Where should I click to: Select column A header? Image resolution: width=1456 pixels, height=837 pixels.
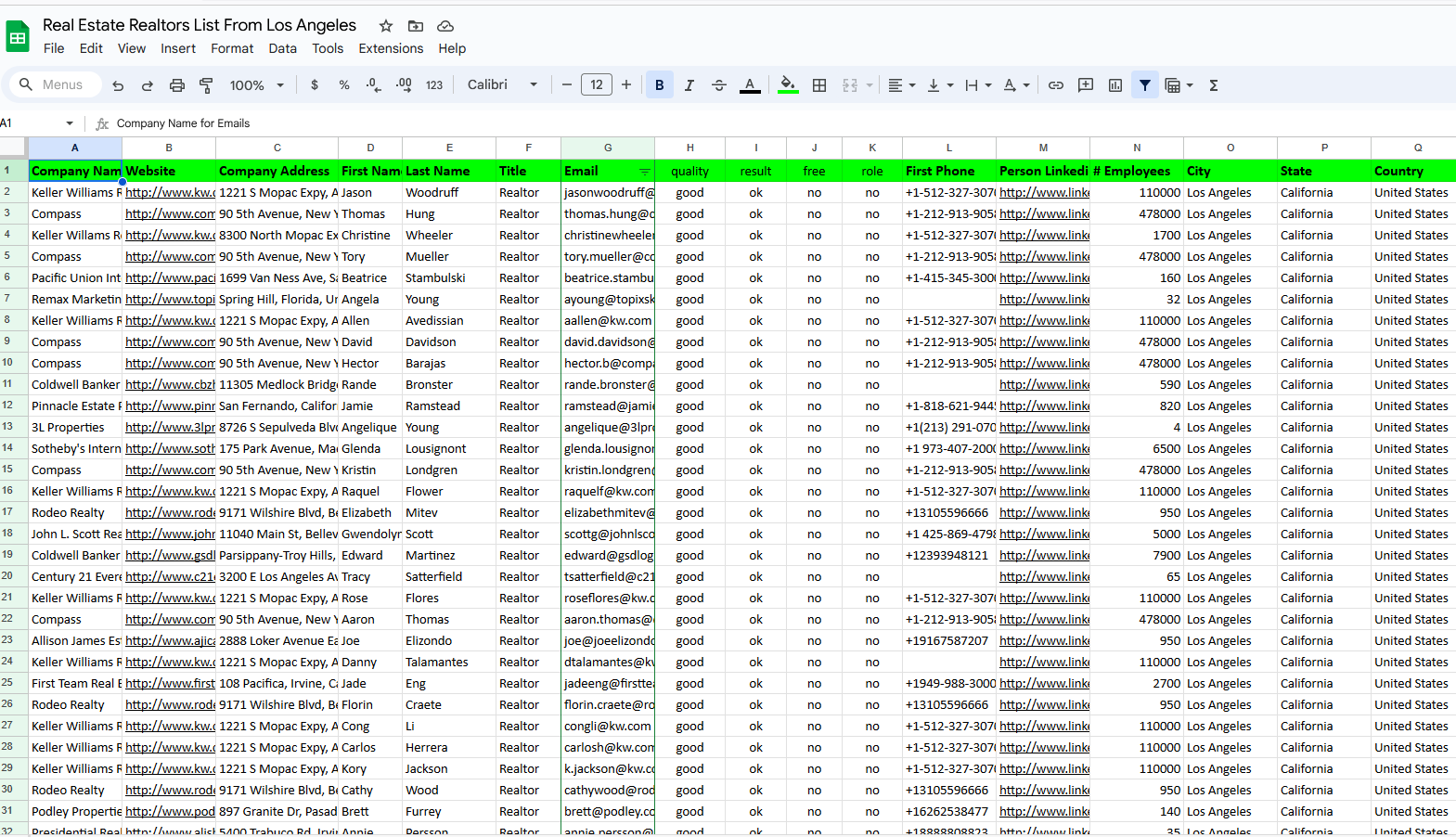pyautogui.click(x=75, y=148)
